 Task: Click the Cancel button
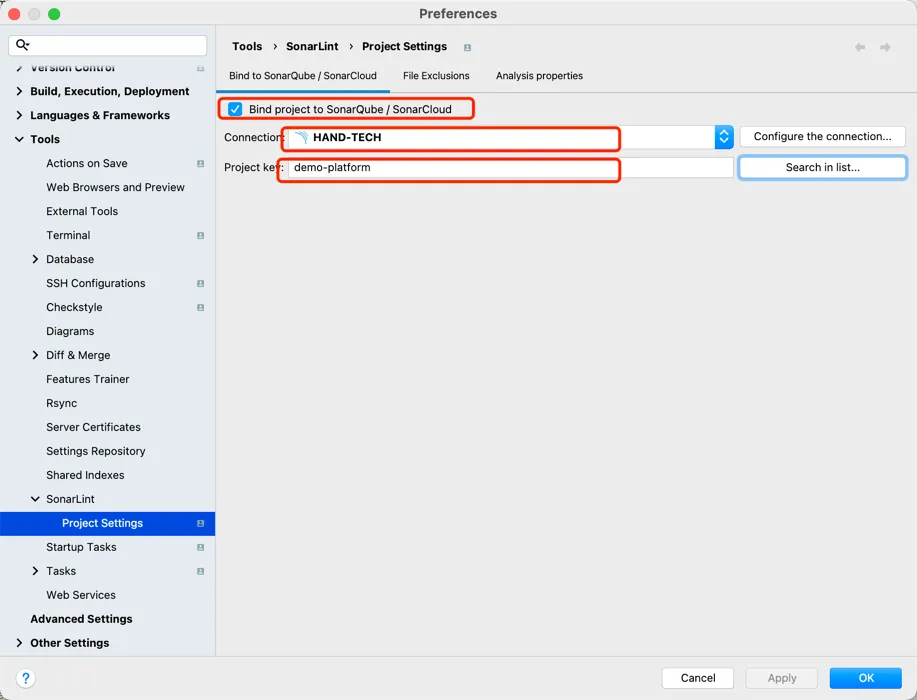point(698,678)
